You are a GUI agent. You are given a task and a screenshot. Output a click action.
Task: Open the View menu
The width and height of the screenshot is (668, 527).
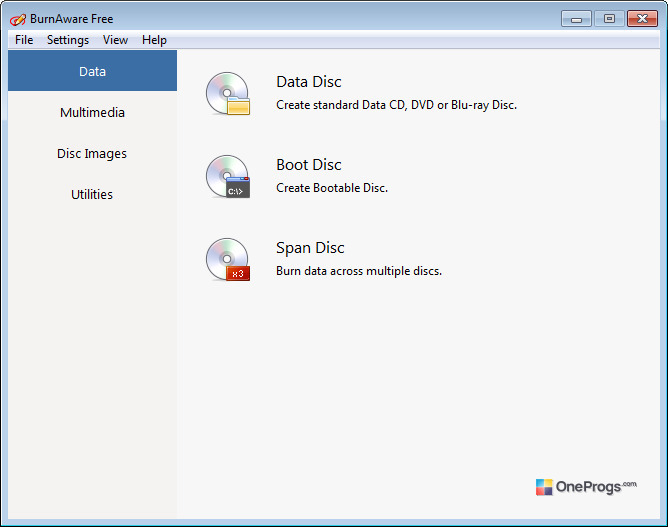point(115,40)
